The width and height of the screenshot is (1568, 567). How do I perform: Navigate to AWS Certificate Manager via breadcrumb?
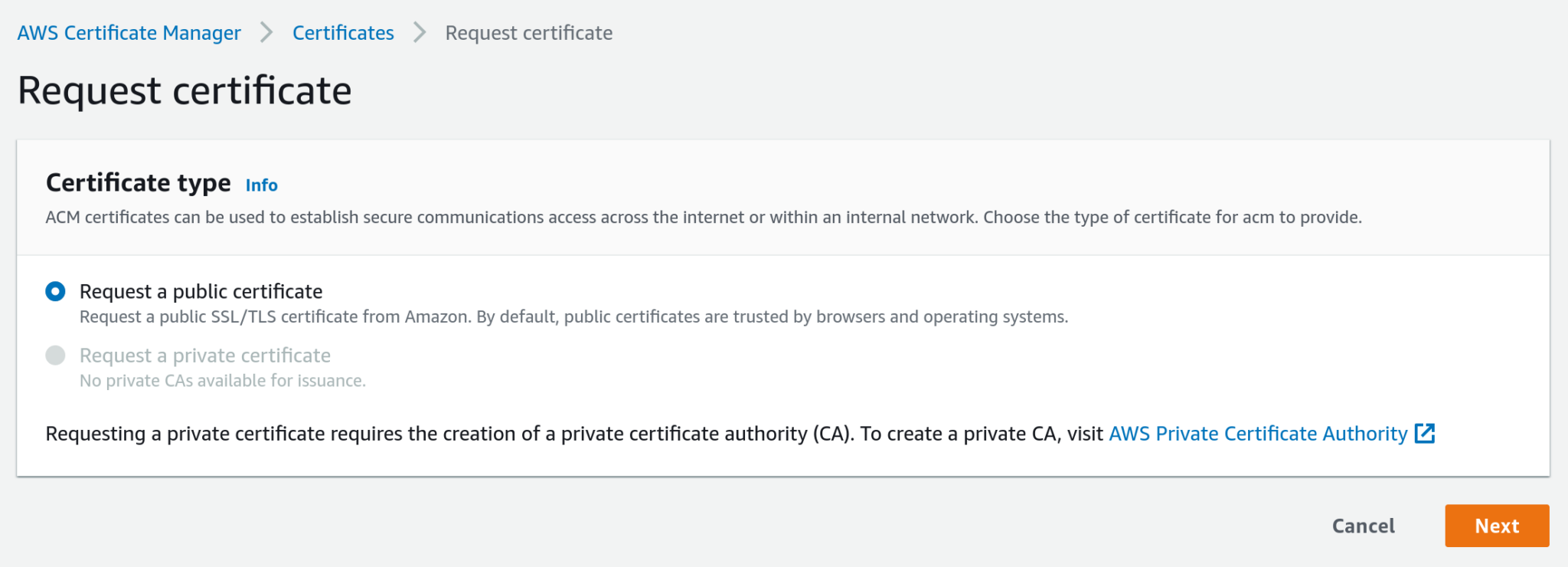click(x=129, y=32)
